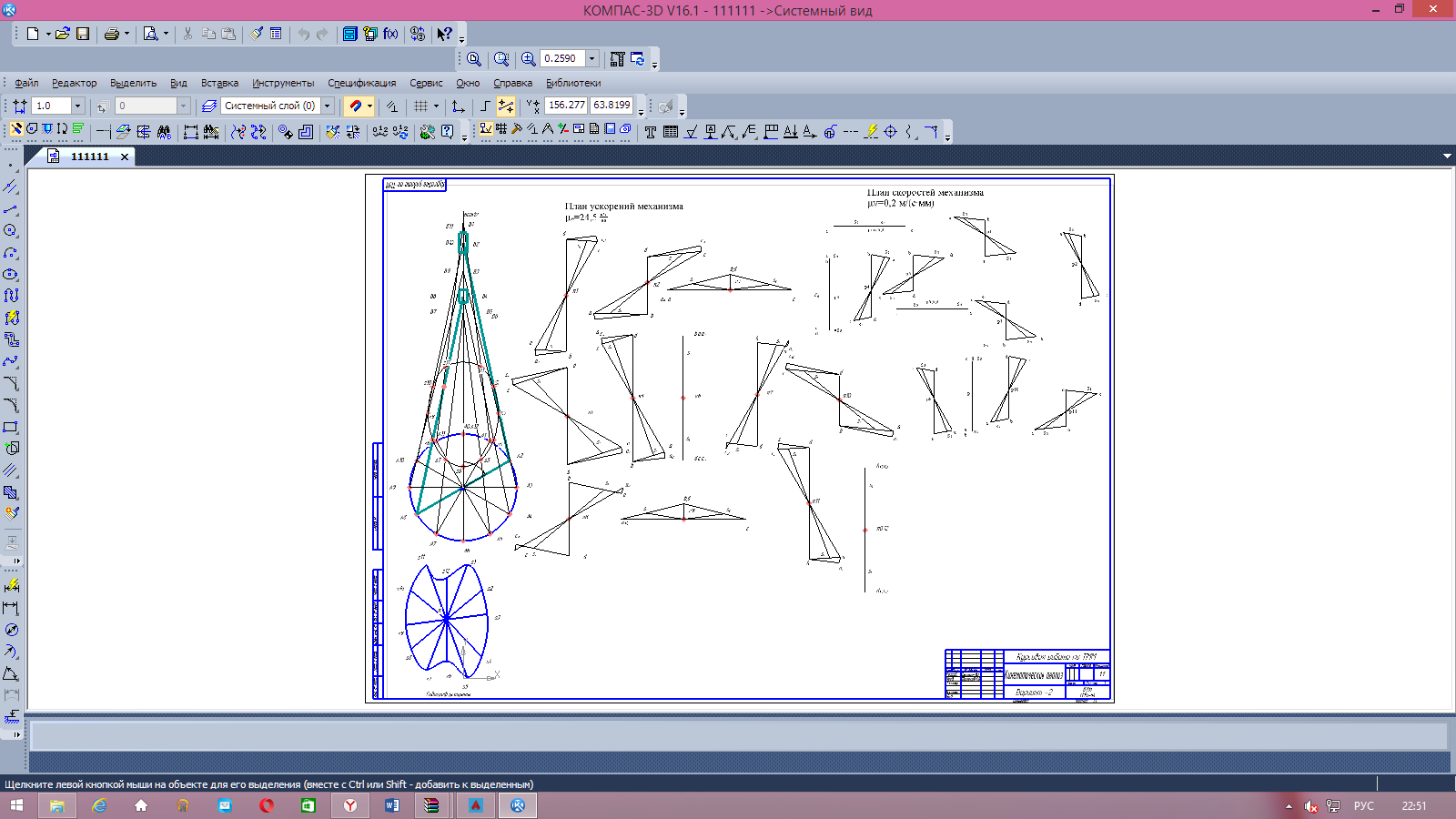Select the Circle drawing tool
Image resolution: width=1456 pixels, height=819 pixels.
(11, 230)
